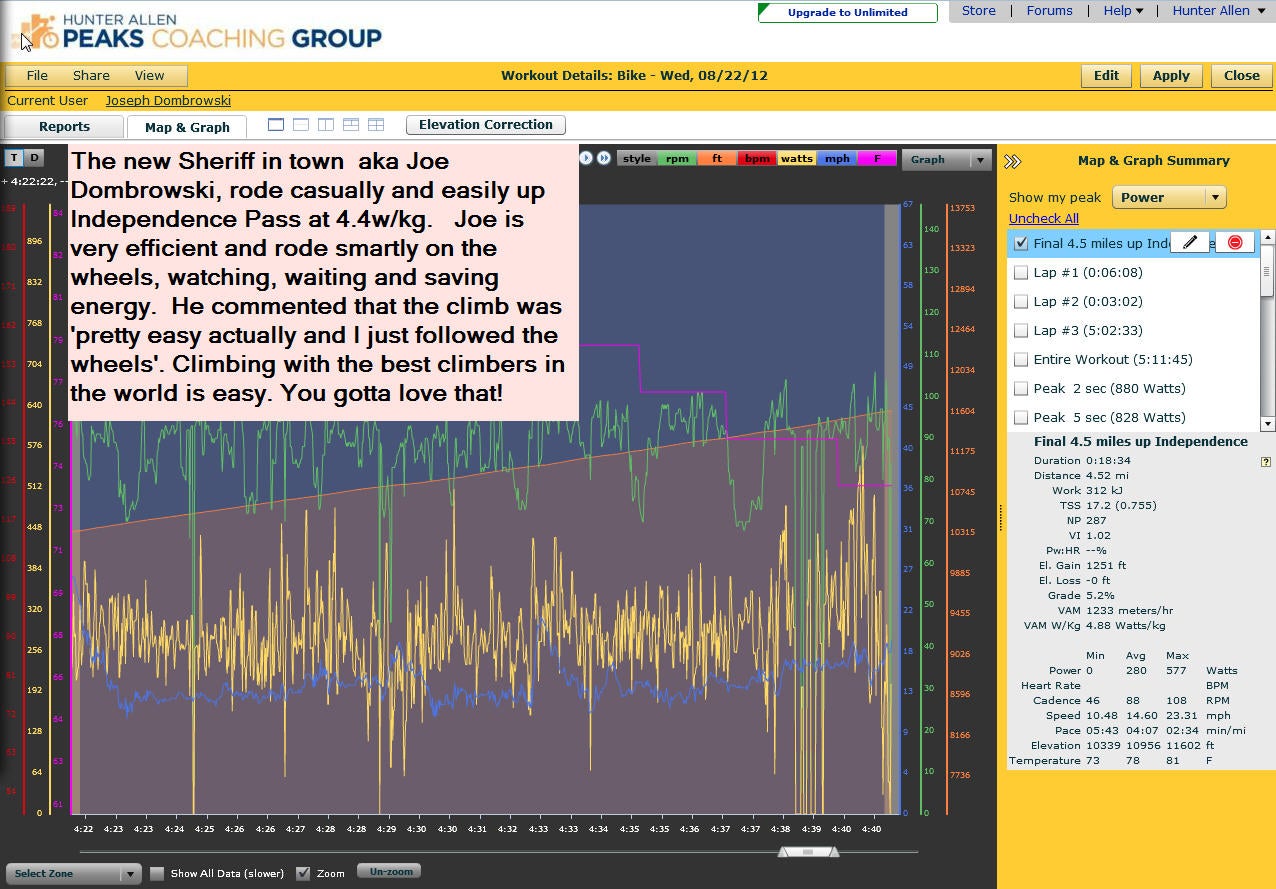
Task: Toggle the mph speed data channel
Action: click(836, 158)
